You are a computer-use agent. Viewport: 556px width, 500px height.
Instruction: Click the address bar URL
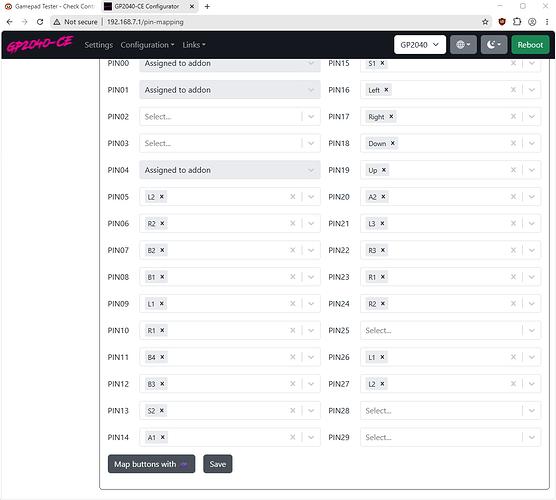click(x=145, y=22)
